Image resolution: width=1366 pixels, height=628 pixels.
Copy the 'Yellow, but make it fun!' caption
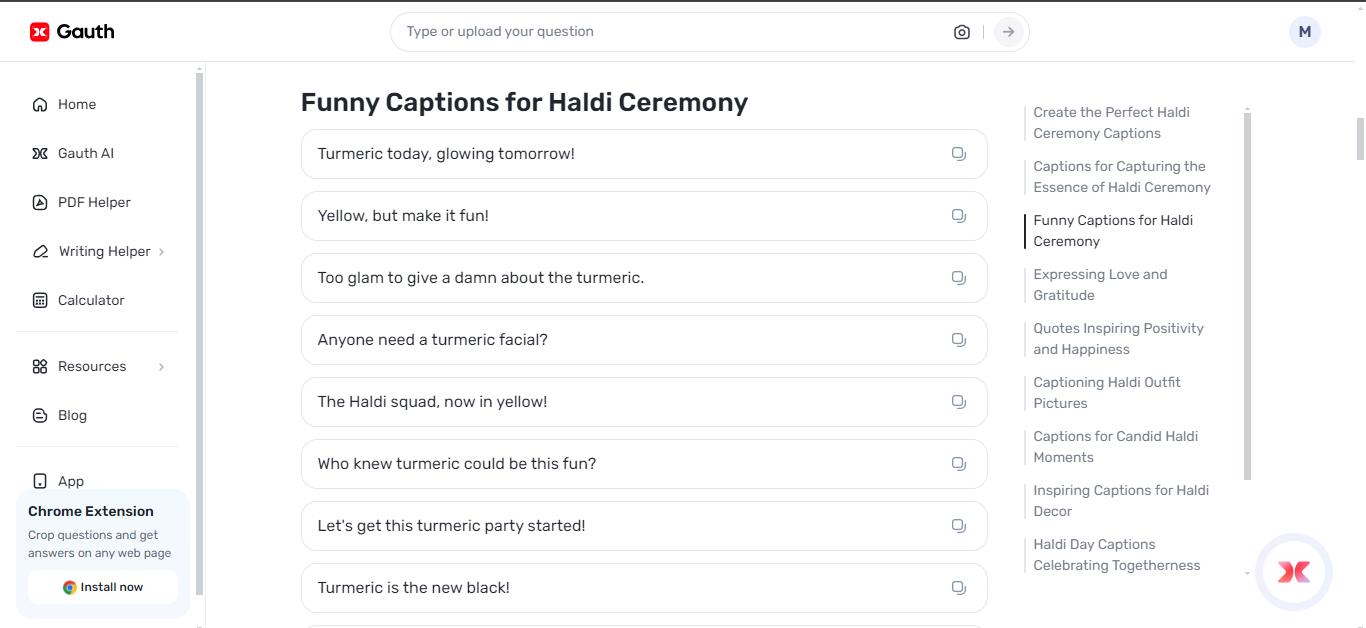(958, 215)
